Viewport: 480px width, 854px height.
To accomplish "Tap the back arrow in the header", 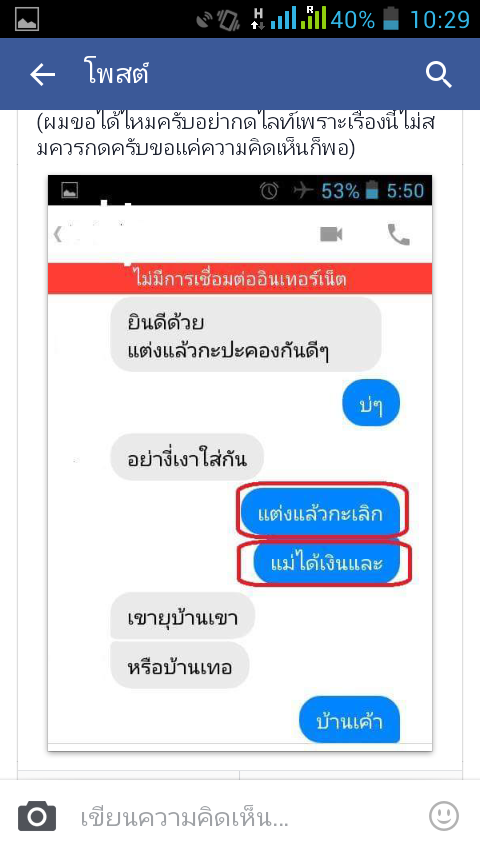I will coord(42,75).
